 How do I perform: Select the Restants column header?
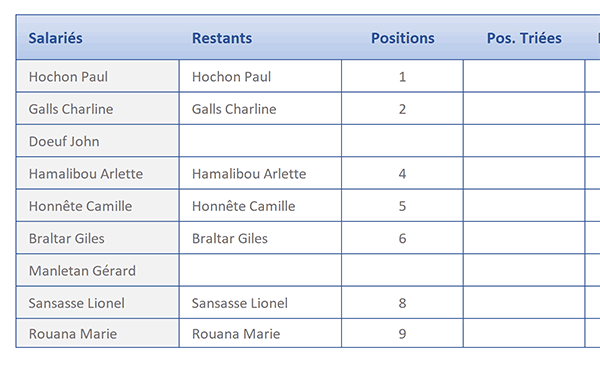click(260, 37)
